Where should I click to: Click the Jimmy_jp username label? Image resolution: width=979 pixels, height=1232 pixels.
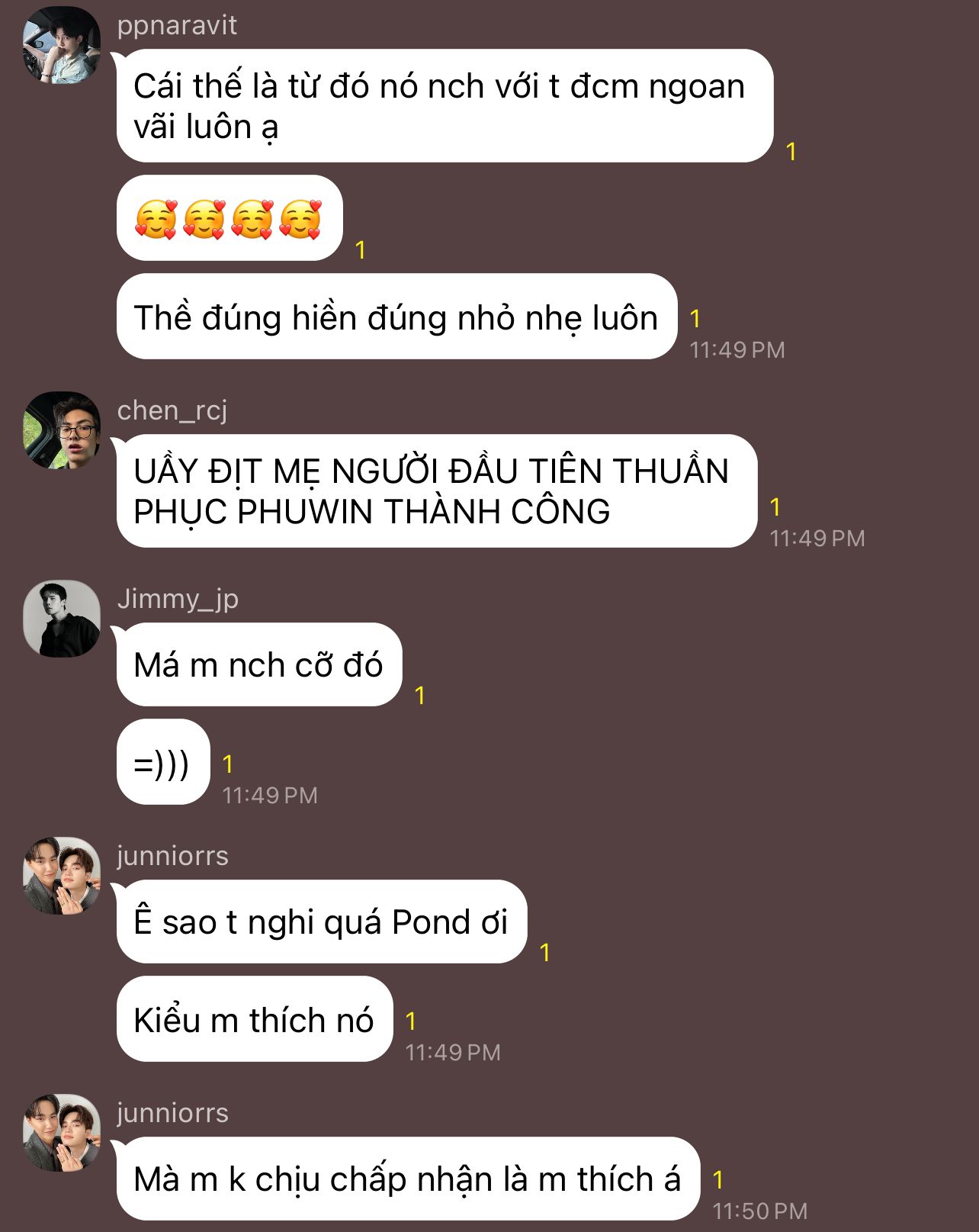(x=178, y=599)
